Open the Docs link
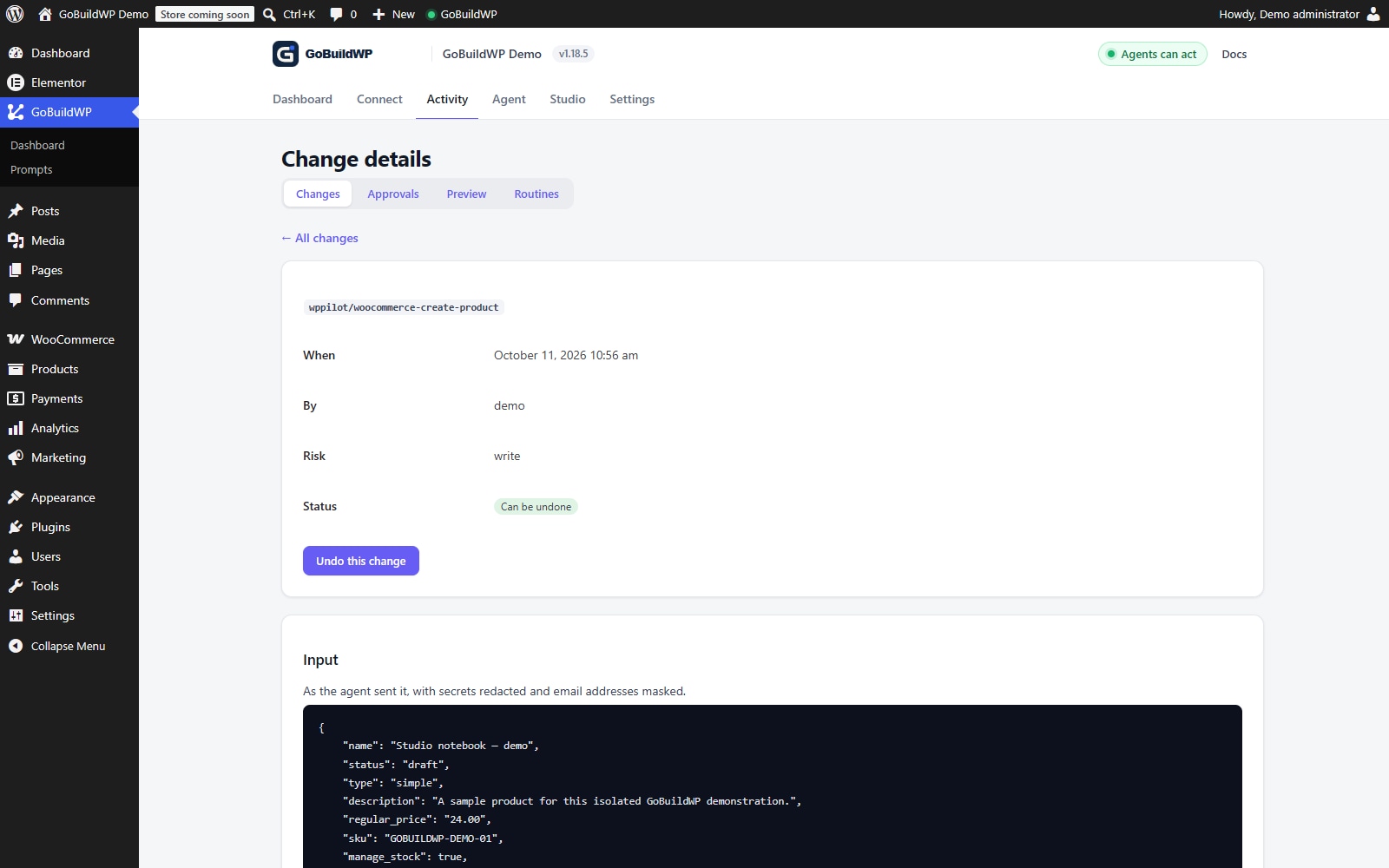Viewport: 1389px width, 868px height. tap(1234, 54)
